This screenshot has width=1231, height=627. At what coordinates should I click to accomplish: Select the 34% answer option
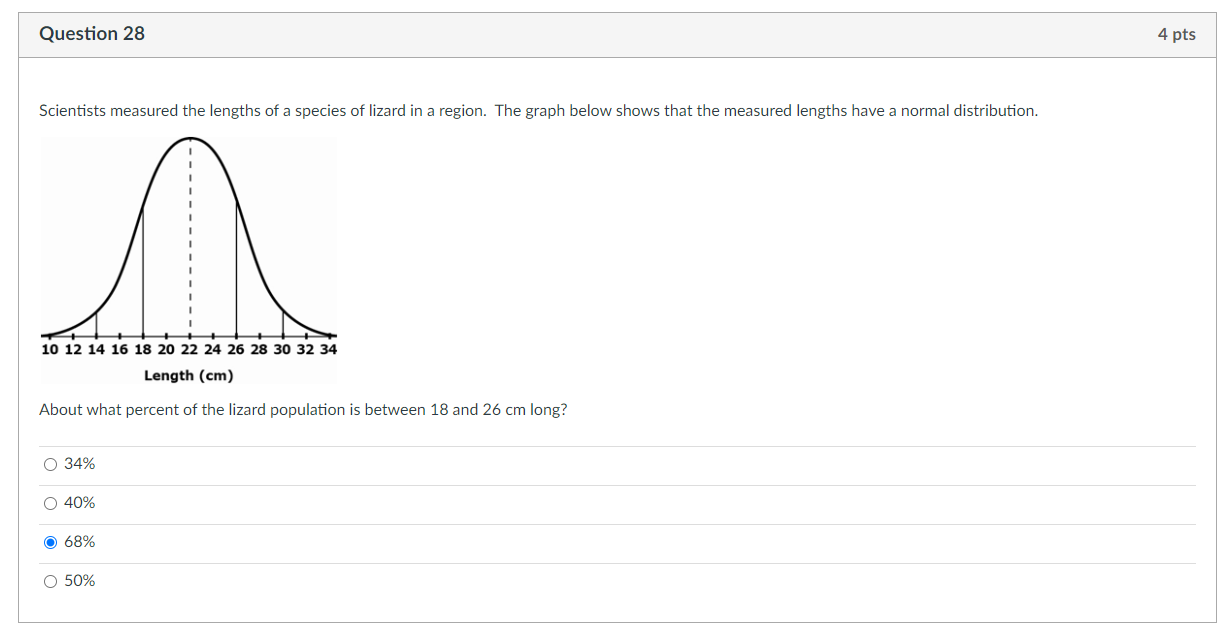click(x=50, y=463)
